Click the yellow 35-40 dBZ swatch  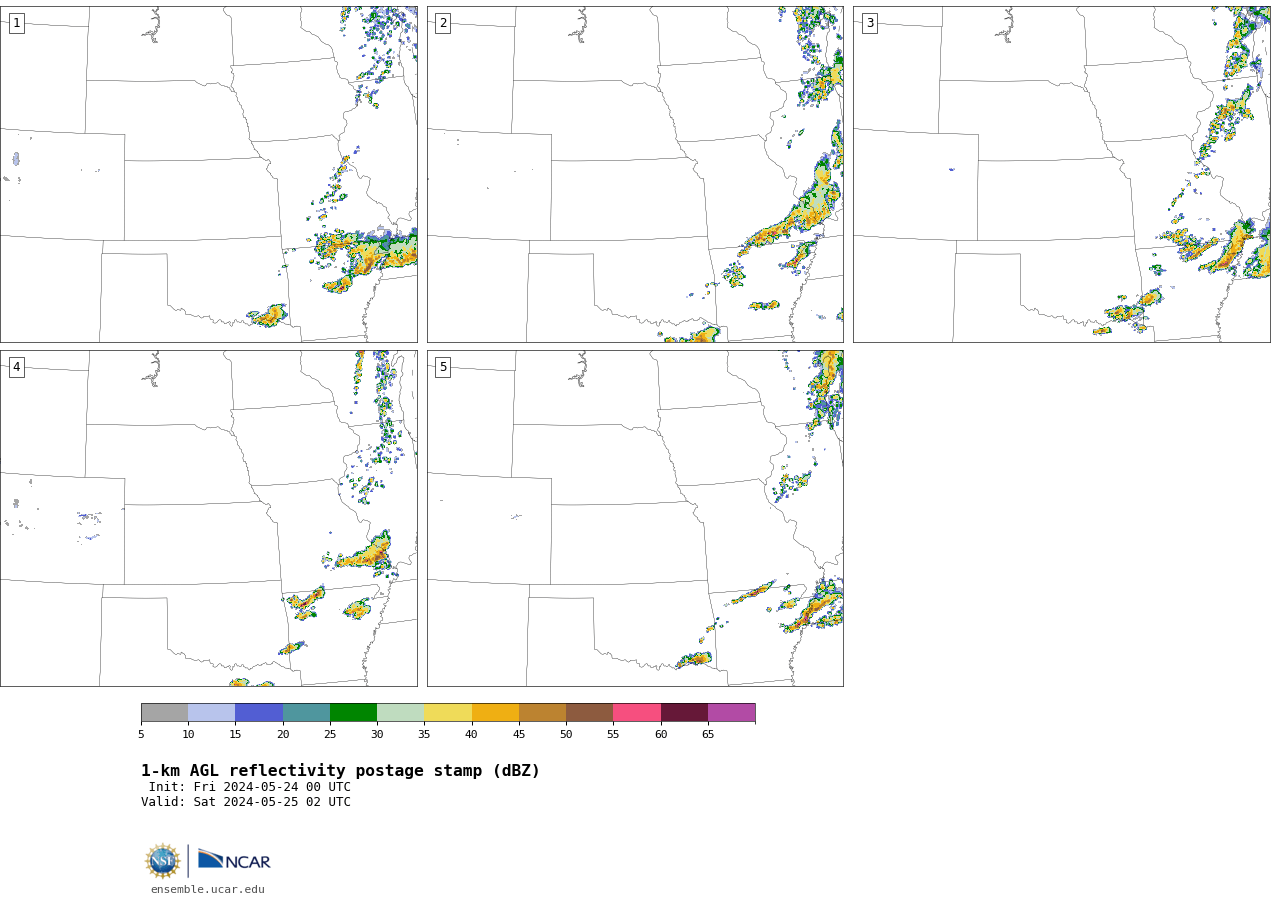pyautogui.click(x=448, y=713)
